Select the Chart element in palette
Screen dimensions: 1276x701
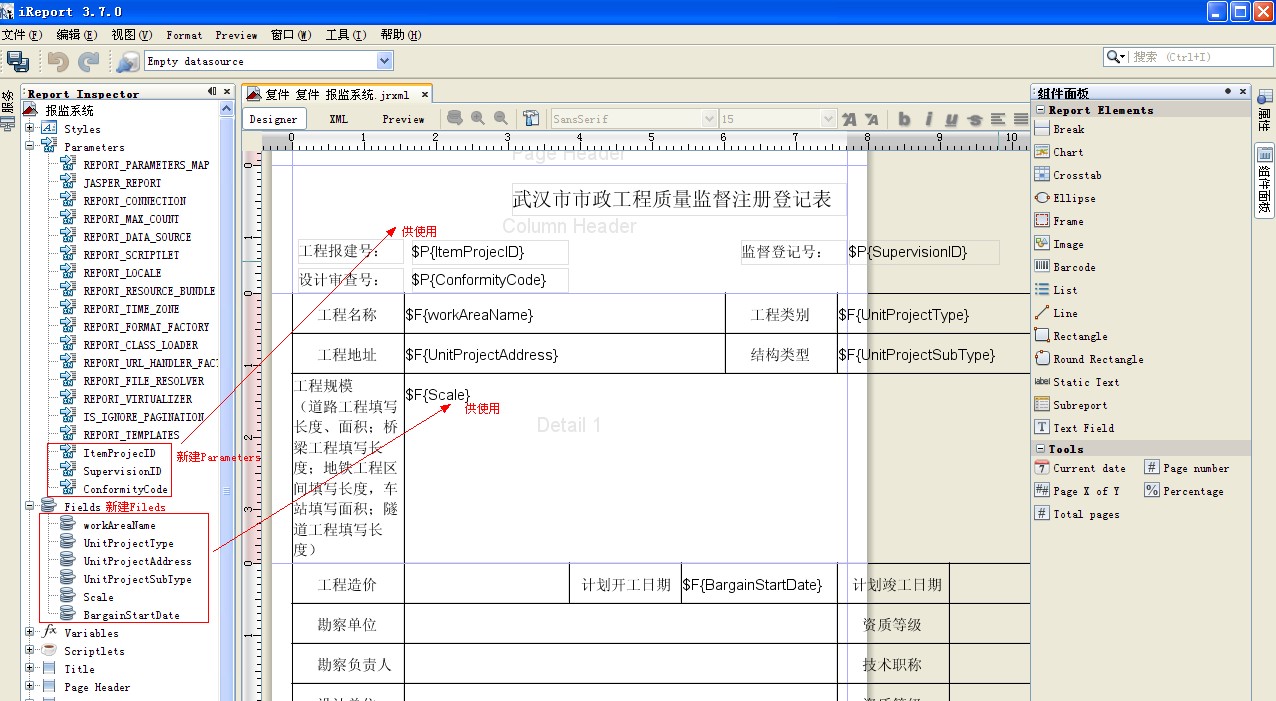pyautogui.click(x=1059, y=152)
